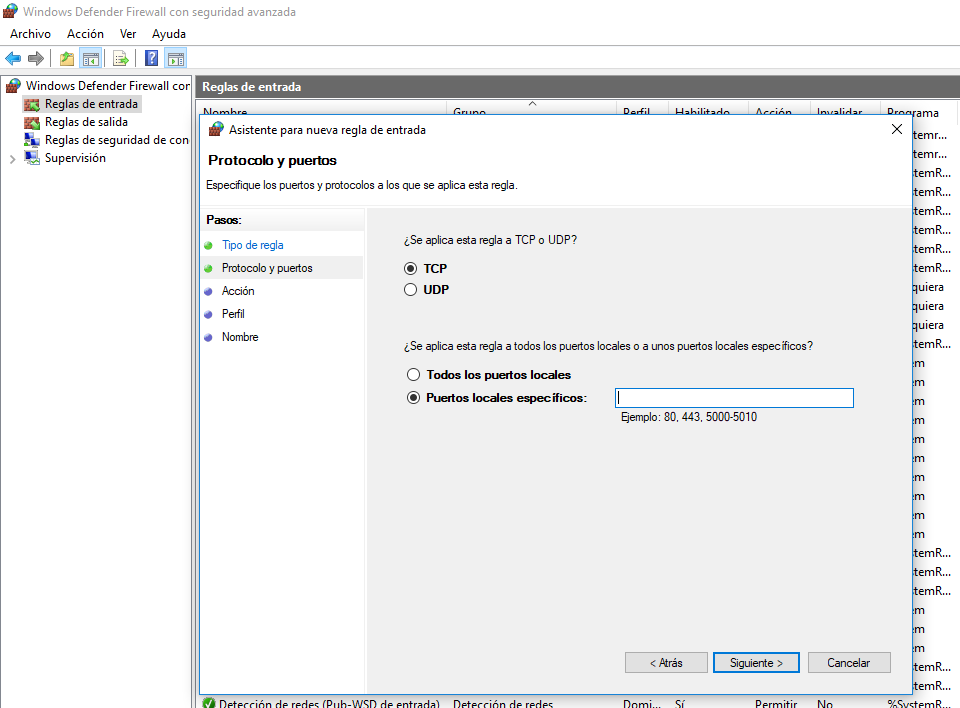The width and height of the screenshot is (960, 708).
Task: Choose Puertos locales específicos option
Action: pos(413,397)
